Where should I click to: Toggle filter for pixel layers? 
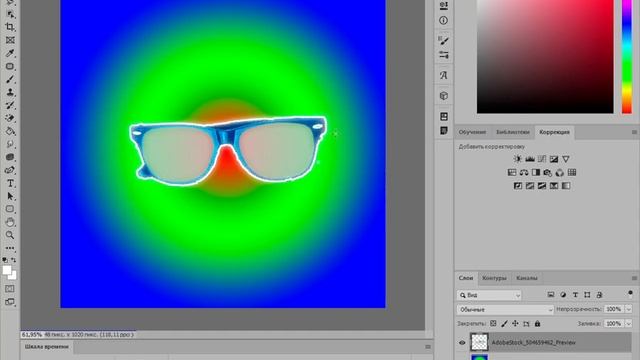(551, 295)
